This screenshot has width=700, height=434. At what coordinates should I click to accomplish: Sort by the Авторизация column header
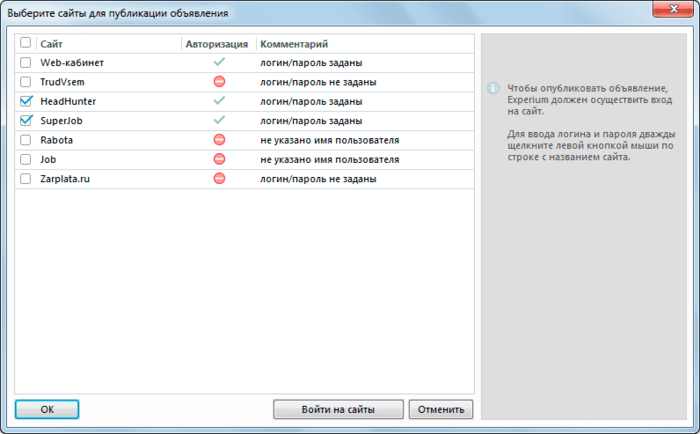pyautogui.click(x=217, y=44)
